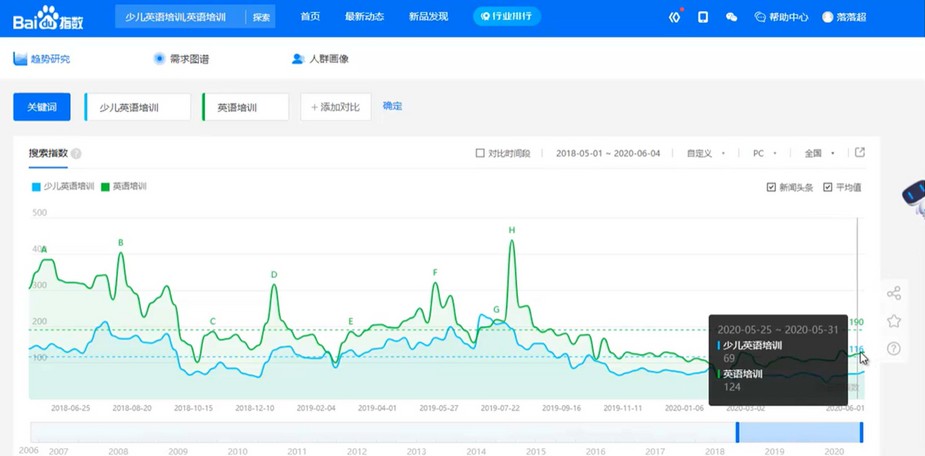Screen dimensions: 925x456
Task: Switch to 趋势研究 tab
Action: 42,59
